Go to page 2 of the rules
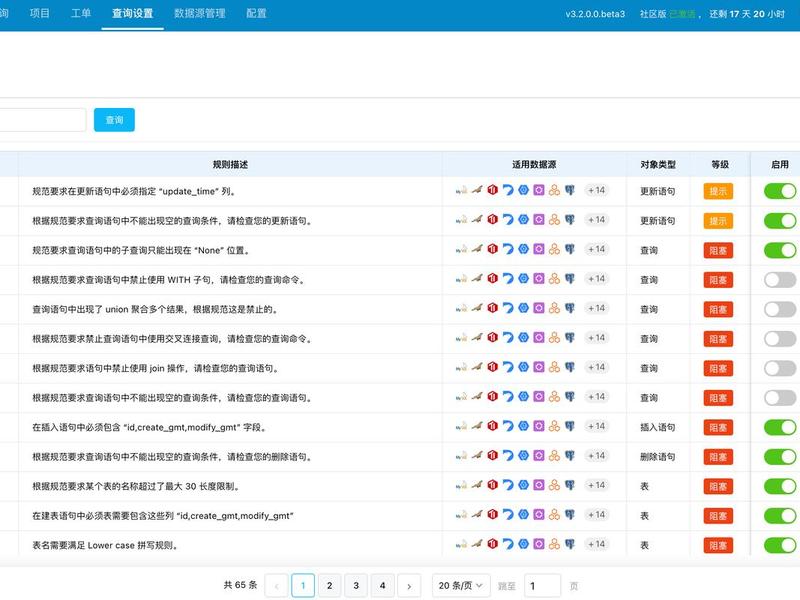This screenshot has height=600, width=800. point(330,586)
